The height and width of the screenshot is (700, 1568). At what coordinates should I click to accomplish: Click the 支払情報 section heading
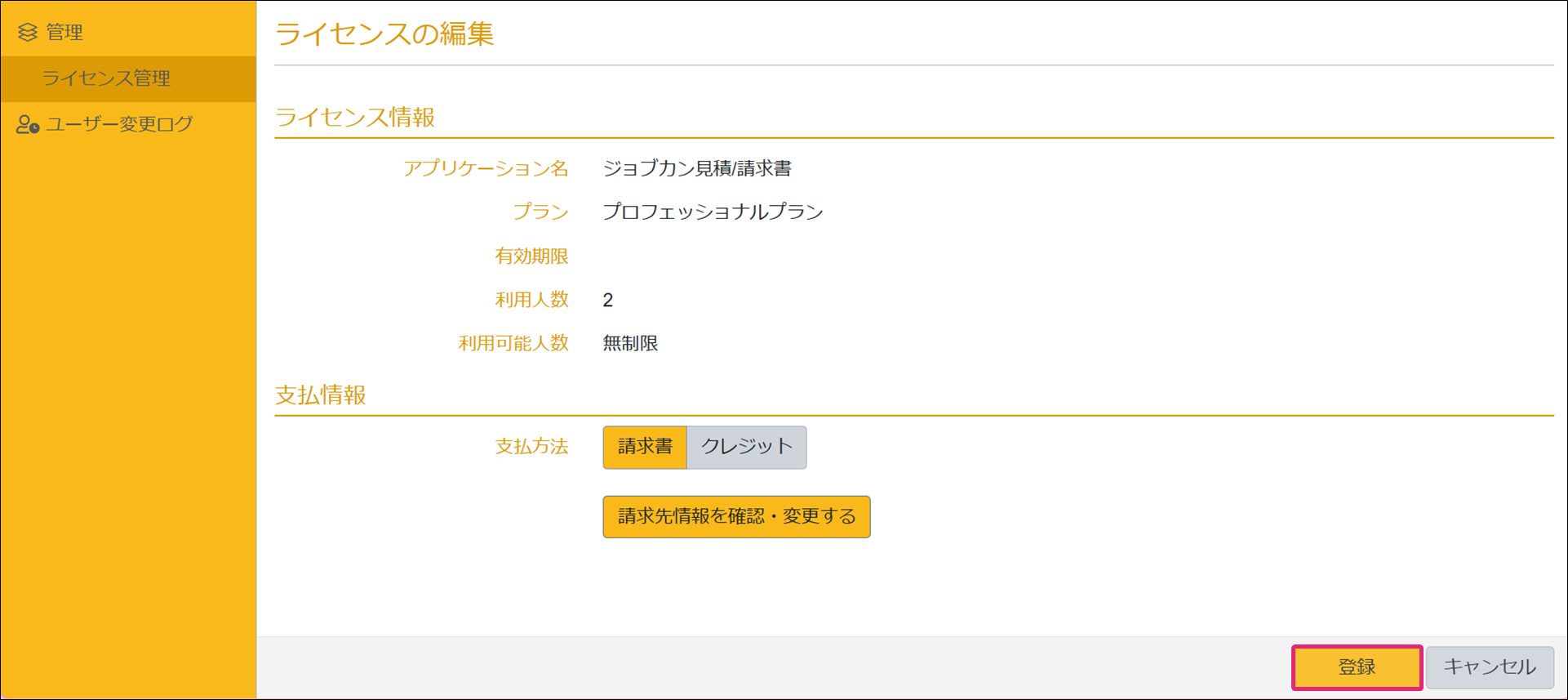pos(321,395)
